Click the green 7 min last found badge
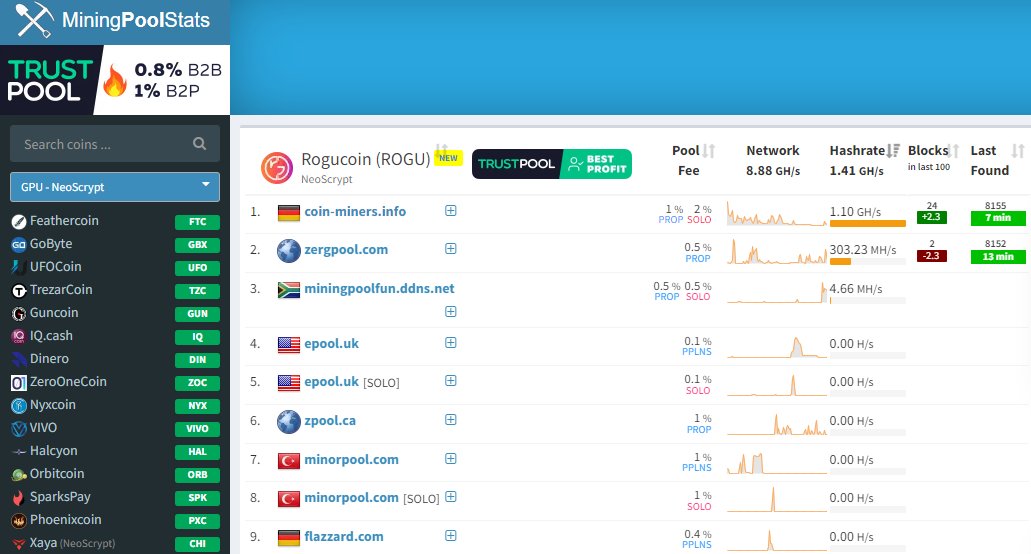 [x=998, y=218]
